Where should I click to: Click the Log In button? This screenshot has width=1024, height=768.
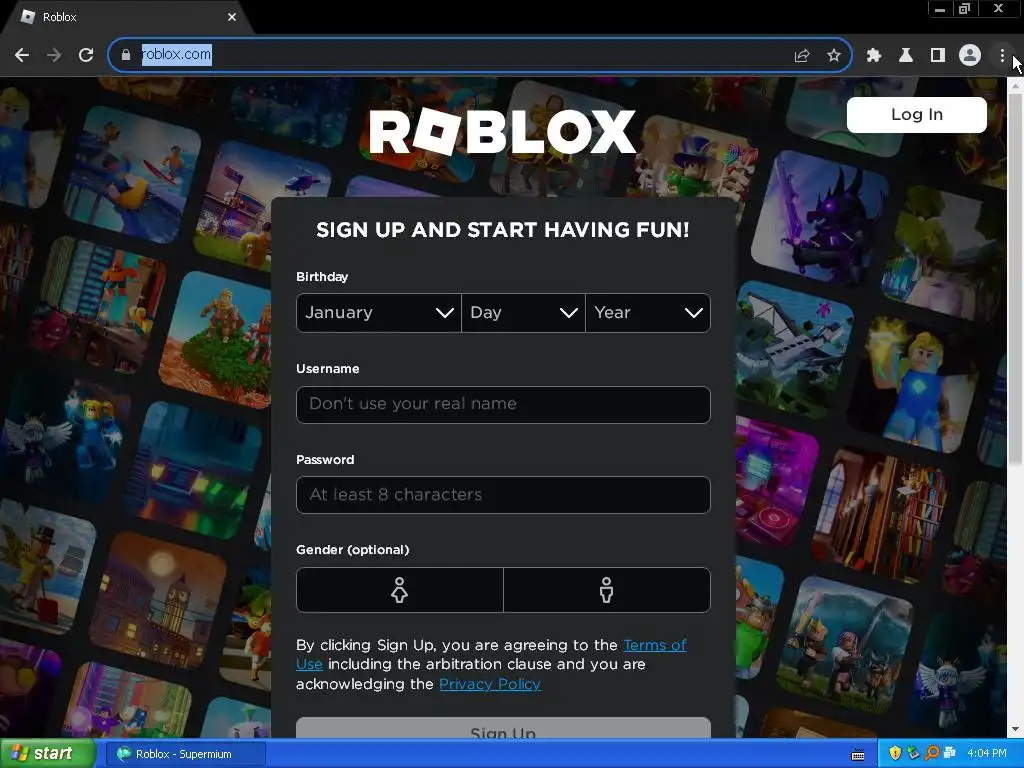click(x=916, y=115)
